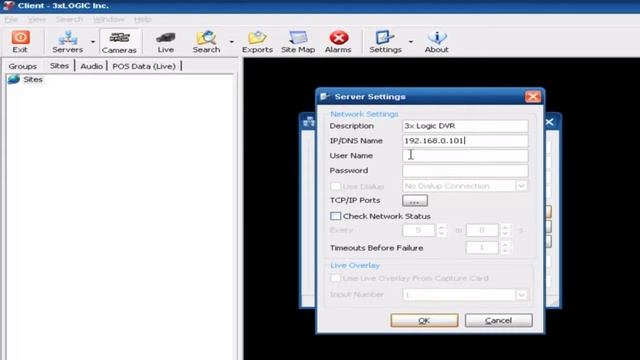640x360 pixels.
Task: Open the Help menu
Action: pos(142,20)
